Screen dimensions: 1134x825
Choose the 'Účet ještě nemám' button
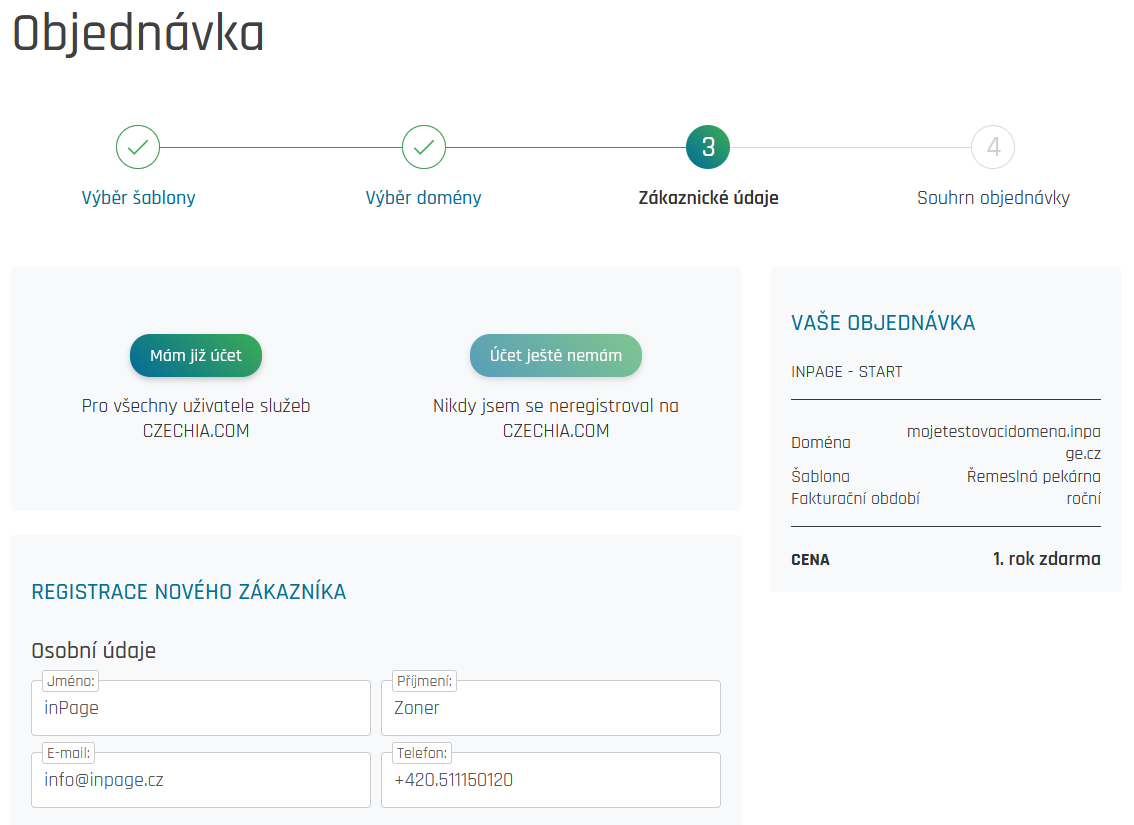tap(555, 356)
